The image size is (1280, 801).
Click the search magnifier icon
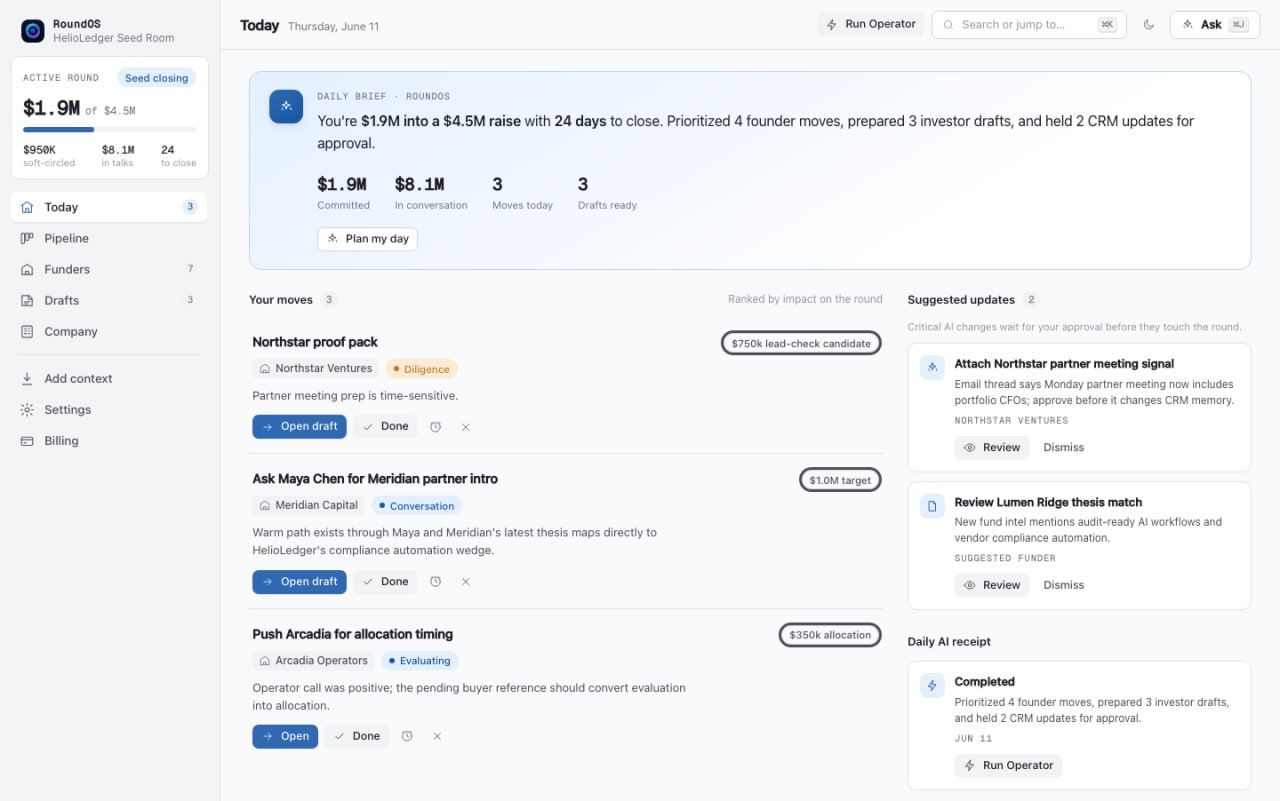point(949,25)
